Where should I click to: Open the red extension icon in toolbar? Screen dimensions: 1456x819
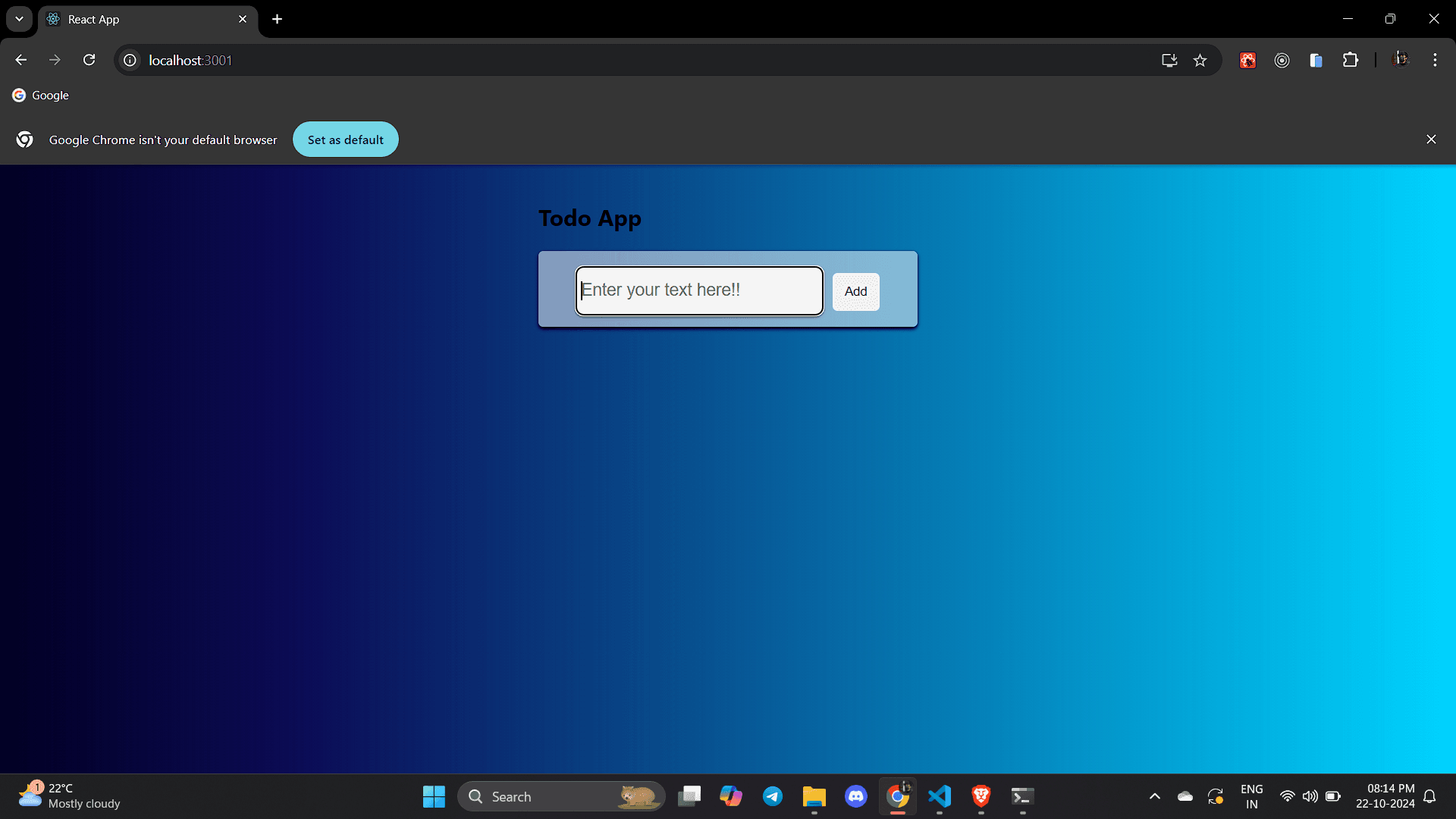pyautogui.click(x=1247, y=60)
